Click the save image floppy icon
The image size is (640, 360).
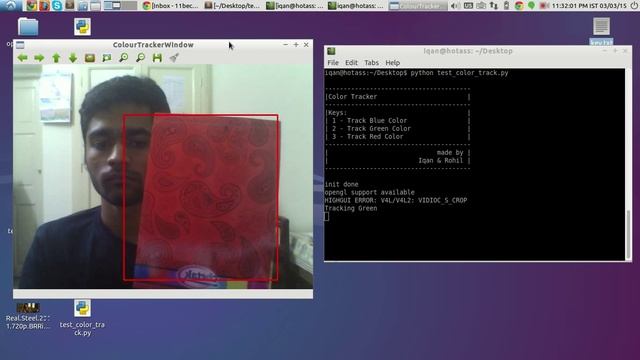pos(157,58)
